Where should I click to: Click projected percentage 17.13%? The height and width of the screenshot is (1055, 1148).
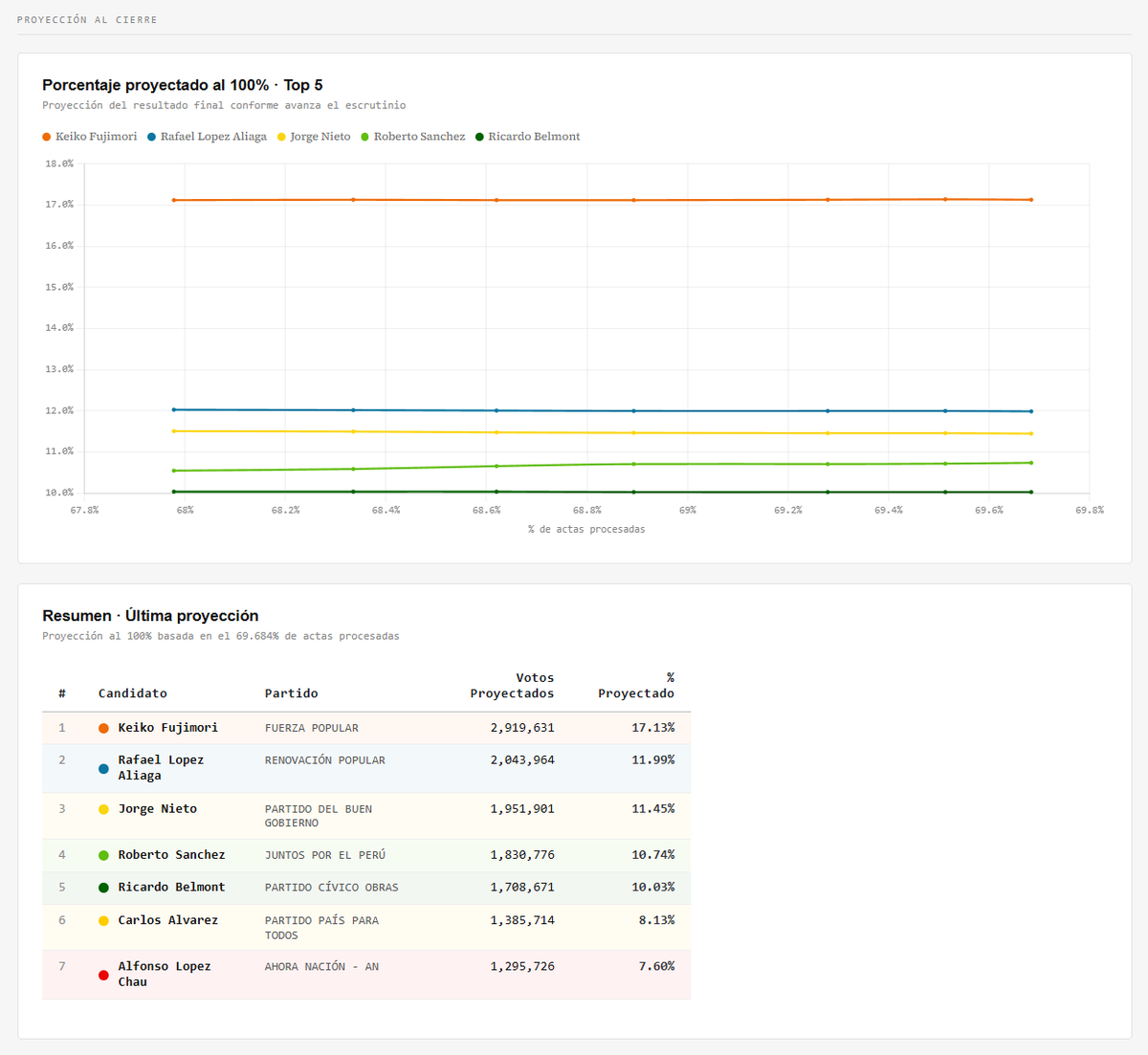pyautogui.click(x=653, y=728)
